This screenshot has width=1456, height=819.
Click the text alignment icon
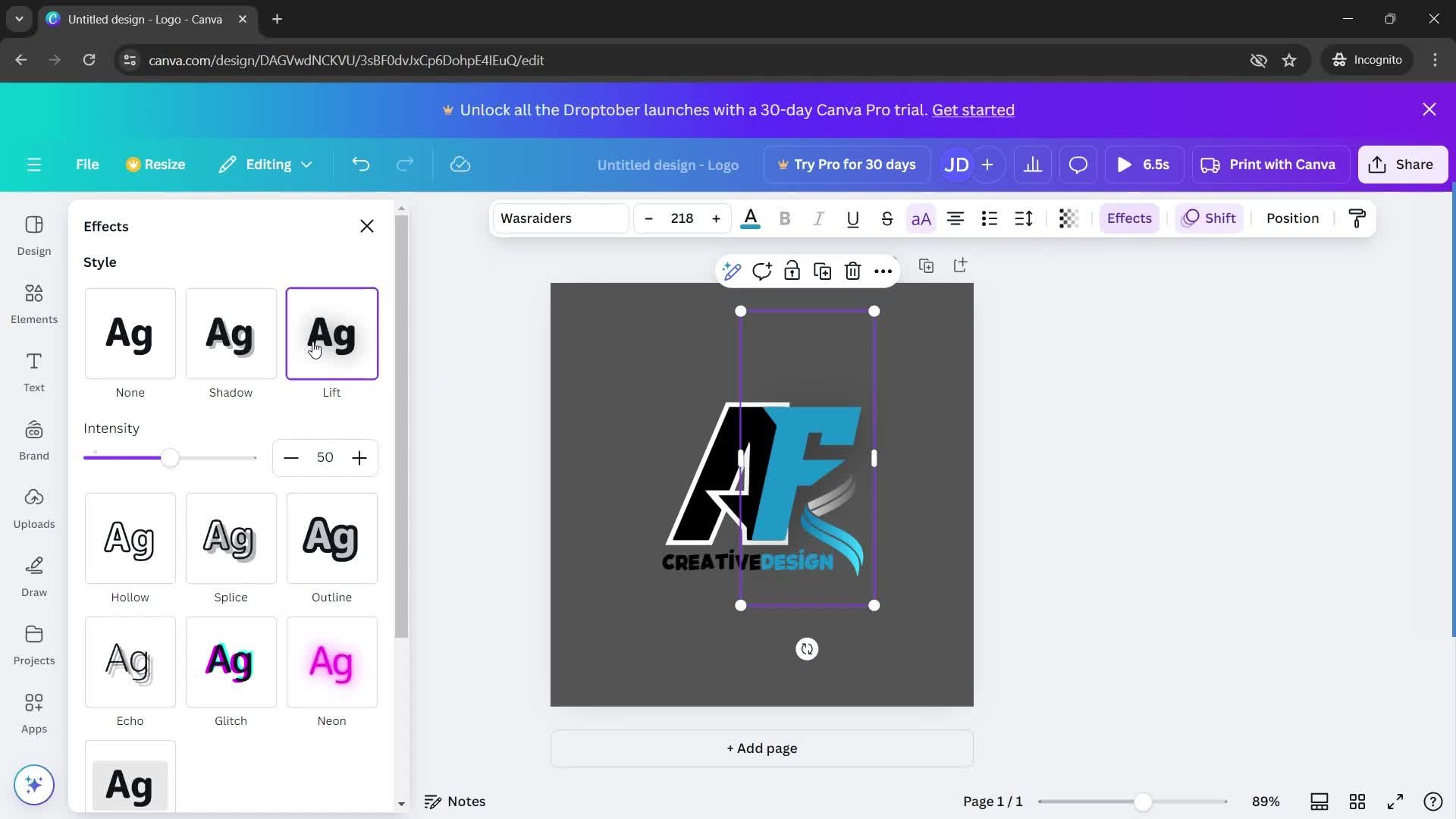[x=955, y=218]
